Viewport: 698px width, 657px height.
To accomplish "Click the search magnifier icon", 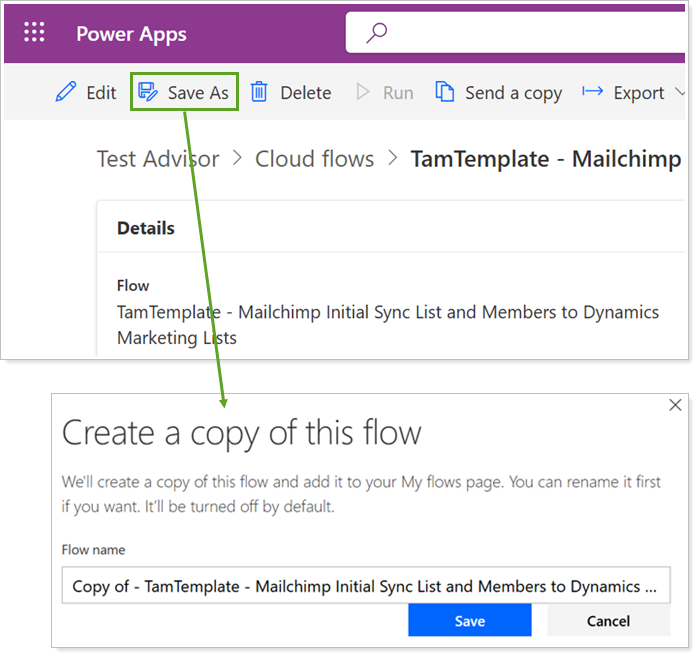I will tap(377, 33).
